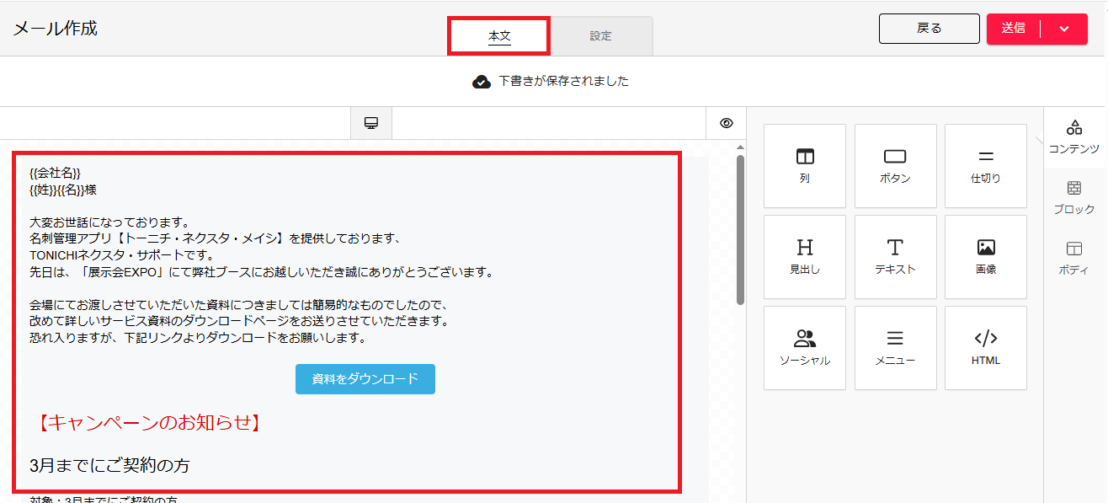Add a 列 (columns) content block

805,166
